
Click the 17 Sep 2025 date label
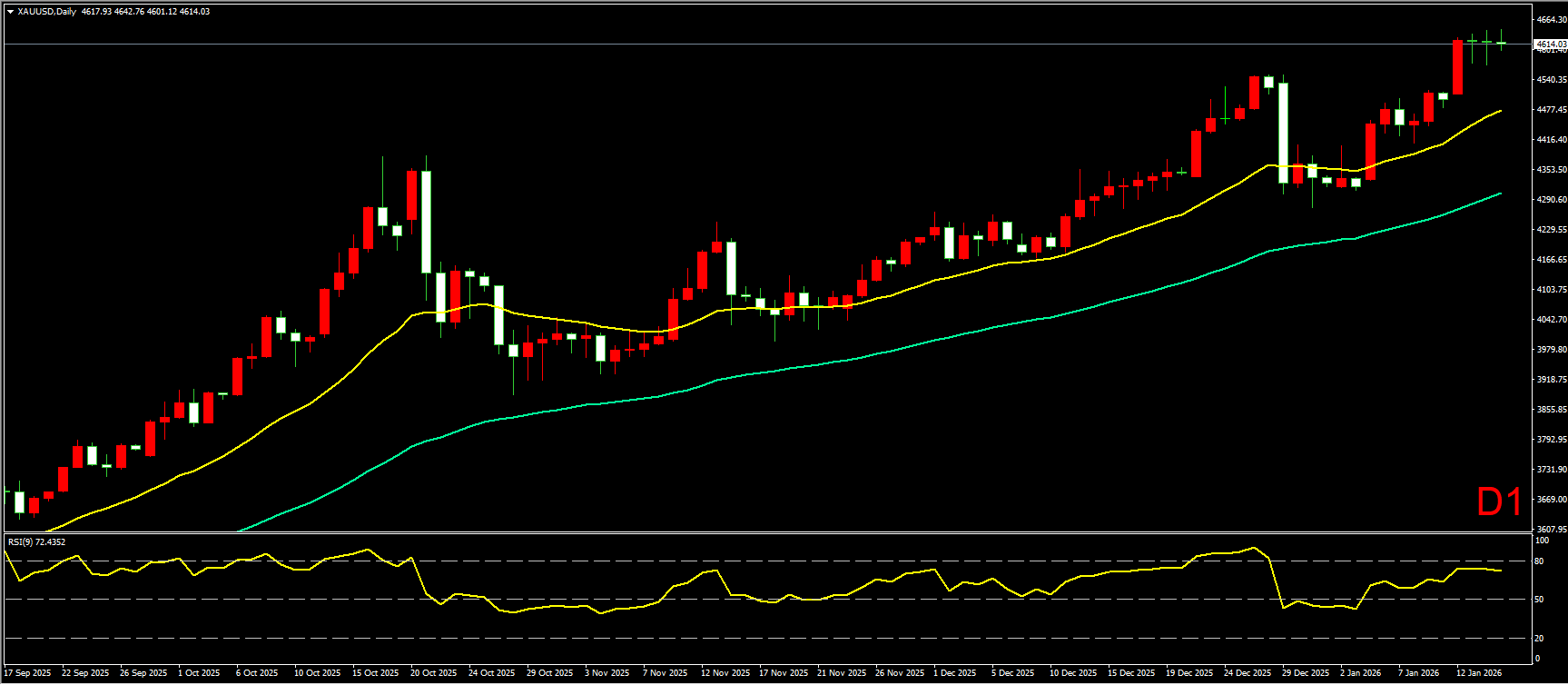click(27, 673)
